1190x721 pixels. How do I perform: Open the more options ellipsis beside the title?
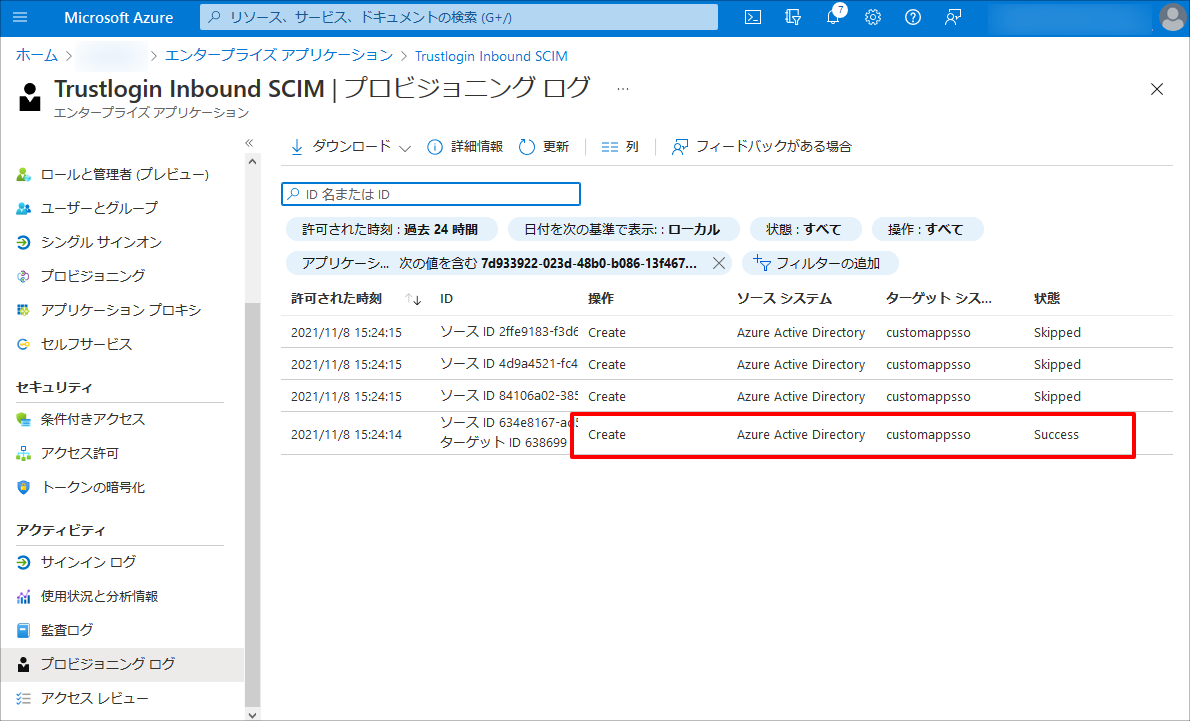click(623, 90)
